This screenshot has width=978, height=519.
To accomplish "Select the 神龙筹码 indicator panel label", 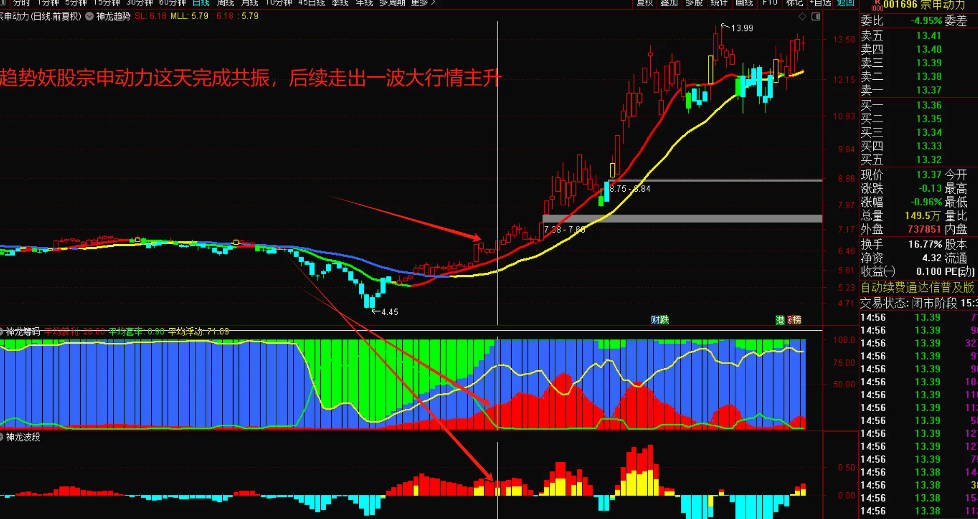I will (23, 332).
